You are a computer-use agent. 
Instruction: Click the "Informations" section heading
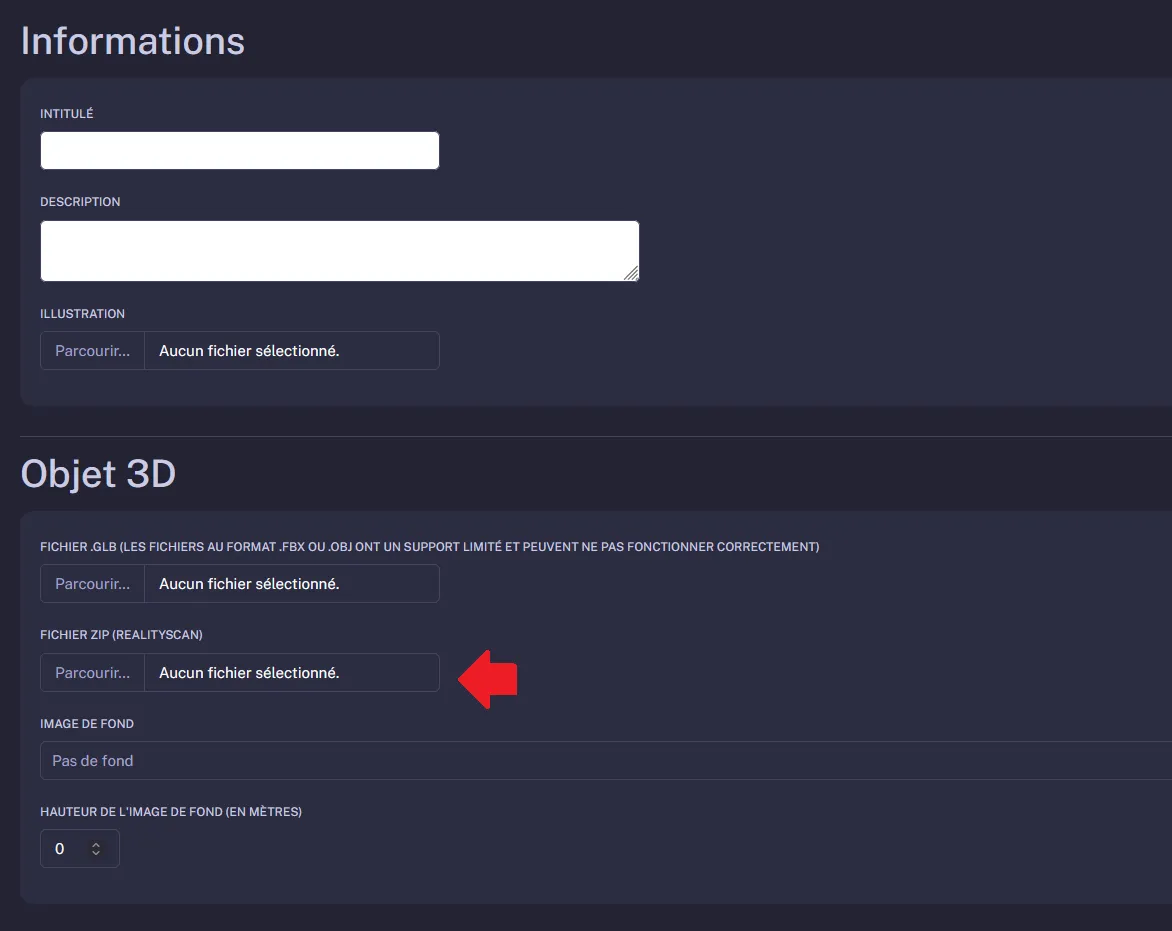point(131,40)
